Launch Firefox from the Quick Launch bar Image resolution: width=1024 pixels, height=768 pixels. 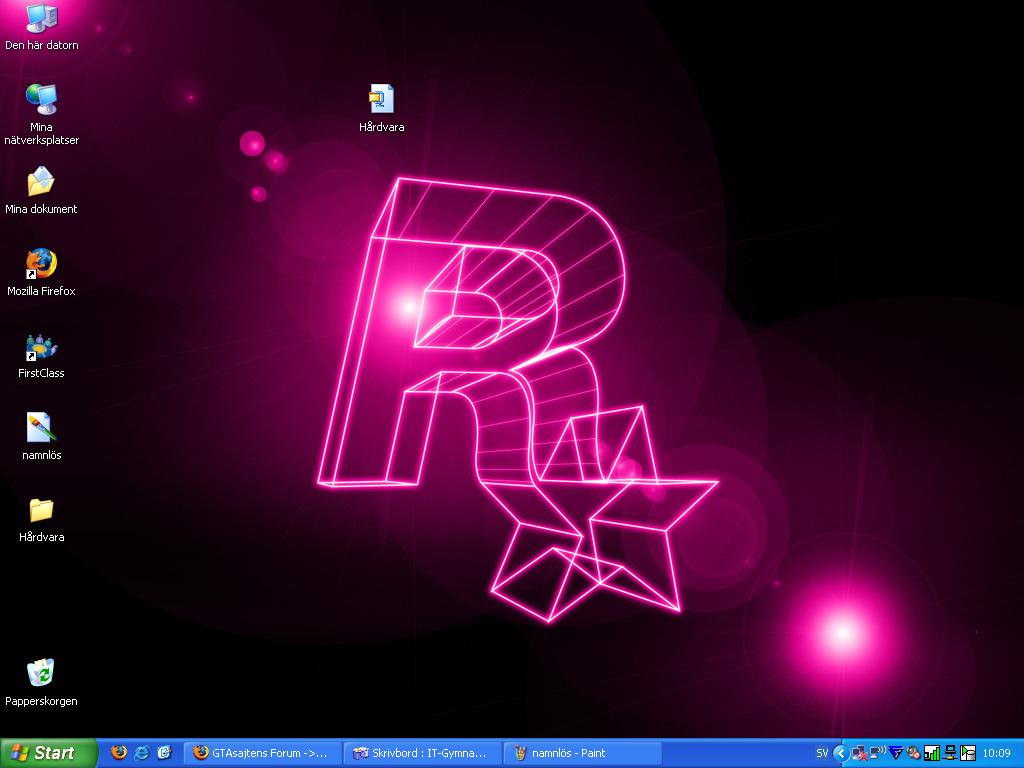pos(119,753)
